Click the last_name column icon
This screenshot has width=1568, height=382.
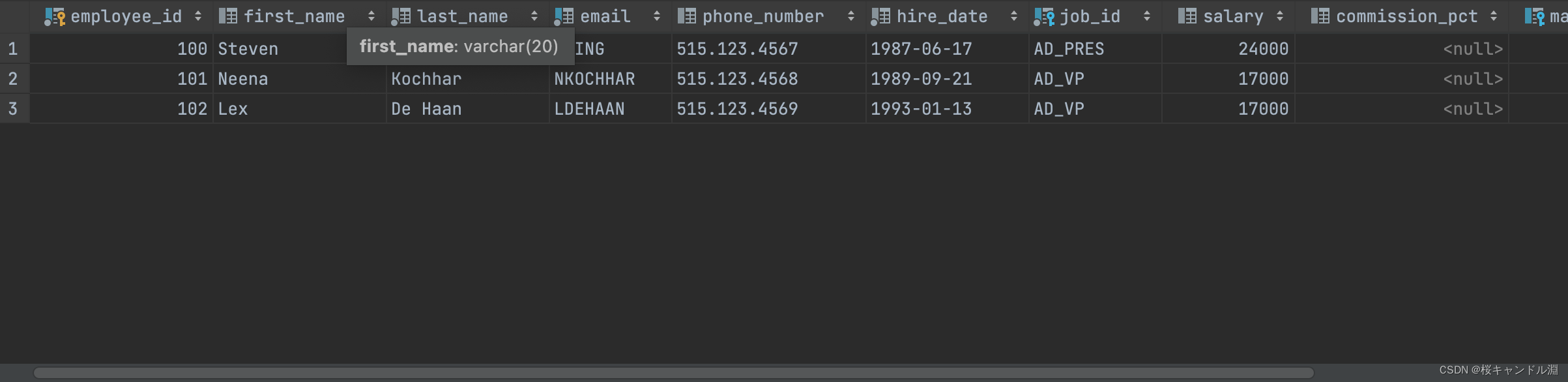(401, 16)
